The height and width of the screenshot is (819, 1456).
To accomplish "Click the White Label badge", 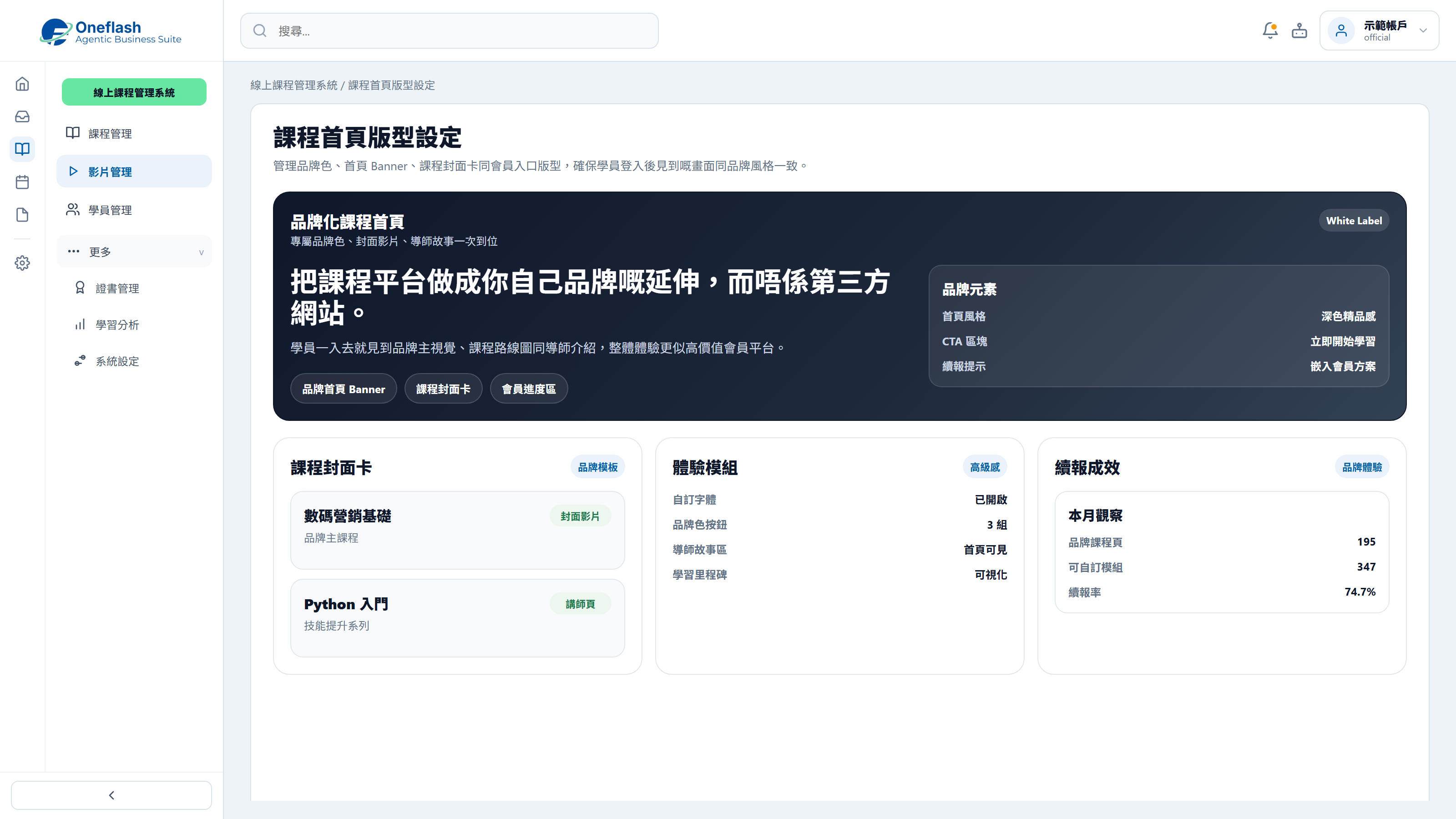I will 1354,220.
